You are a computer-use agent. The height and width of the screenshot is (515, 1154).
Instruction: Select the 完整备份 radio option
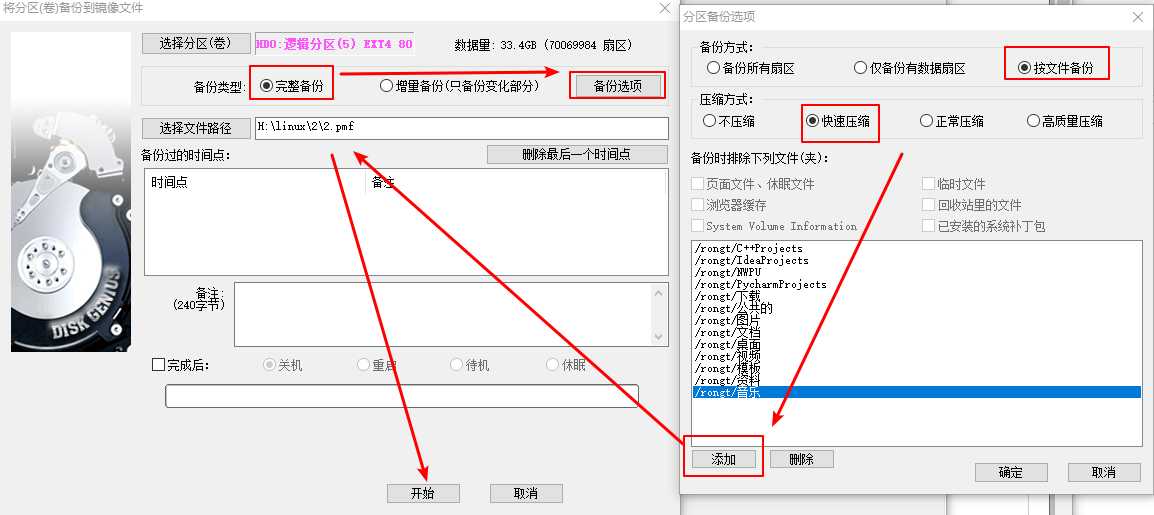coord(291,85)
